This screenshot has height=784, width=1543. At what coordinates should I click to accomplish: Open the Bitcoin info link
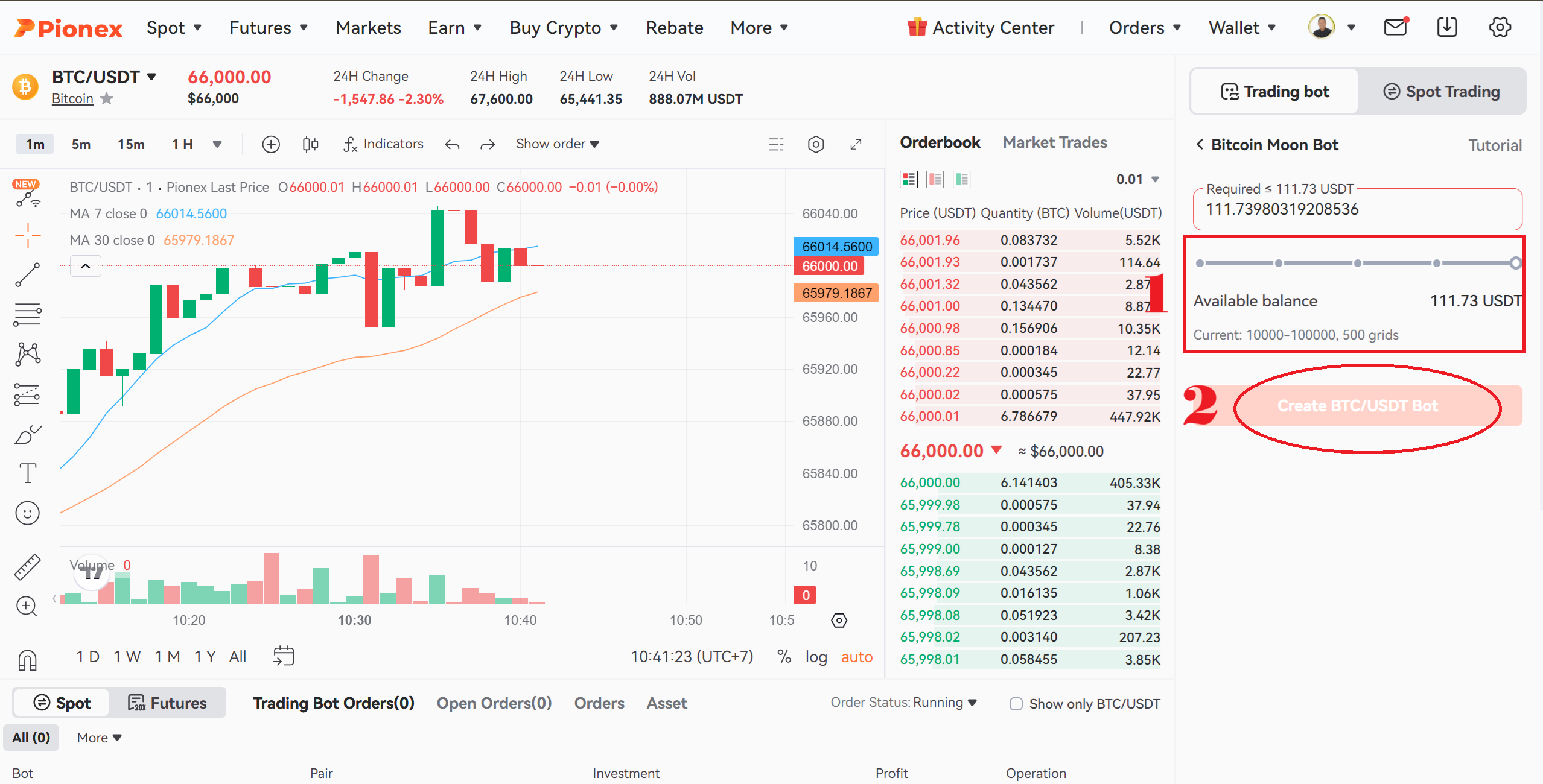(72, 98)
